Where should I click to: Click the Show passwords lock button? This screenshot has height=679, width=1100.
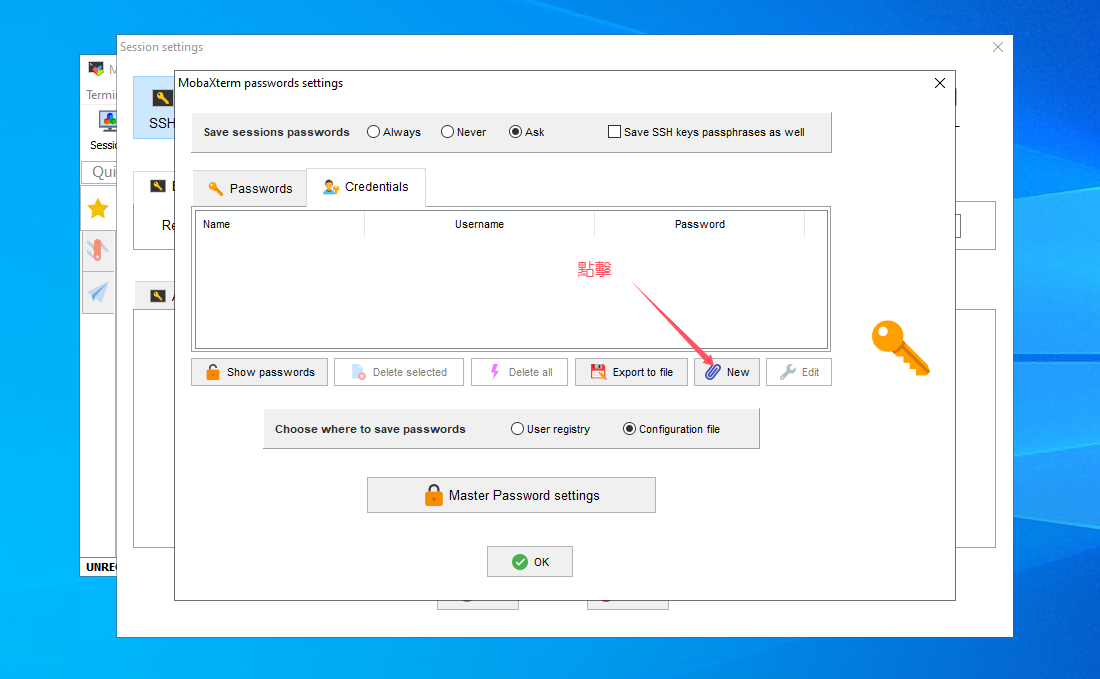coord(260,372)
